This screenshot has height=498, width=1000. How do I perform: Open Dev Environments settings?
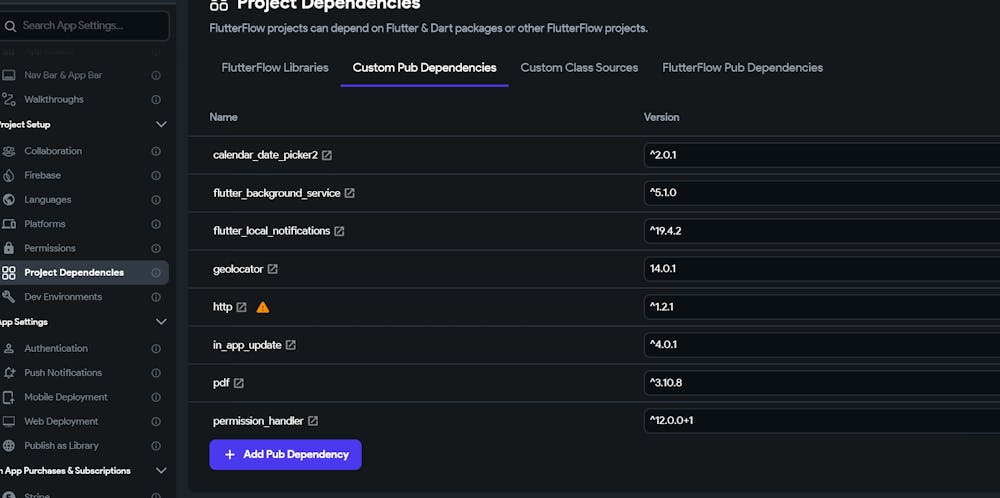63,297
